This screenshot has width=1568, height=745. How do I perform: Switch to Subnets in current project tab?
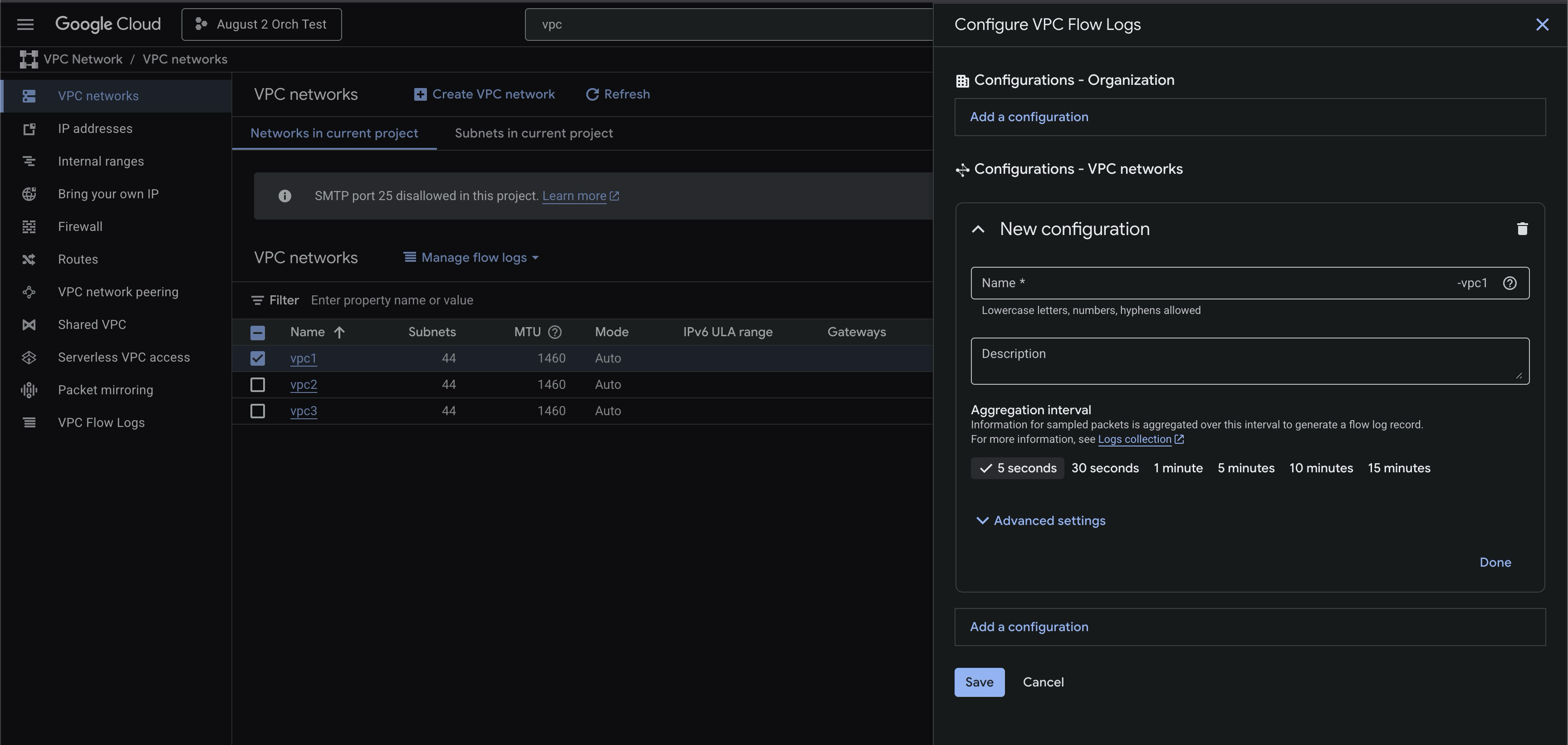point(533,133)
